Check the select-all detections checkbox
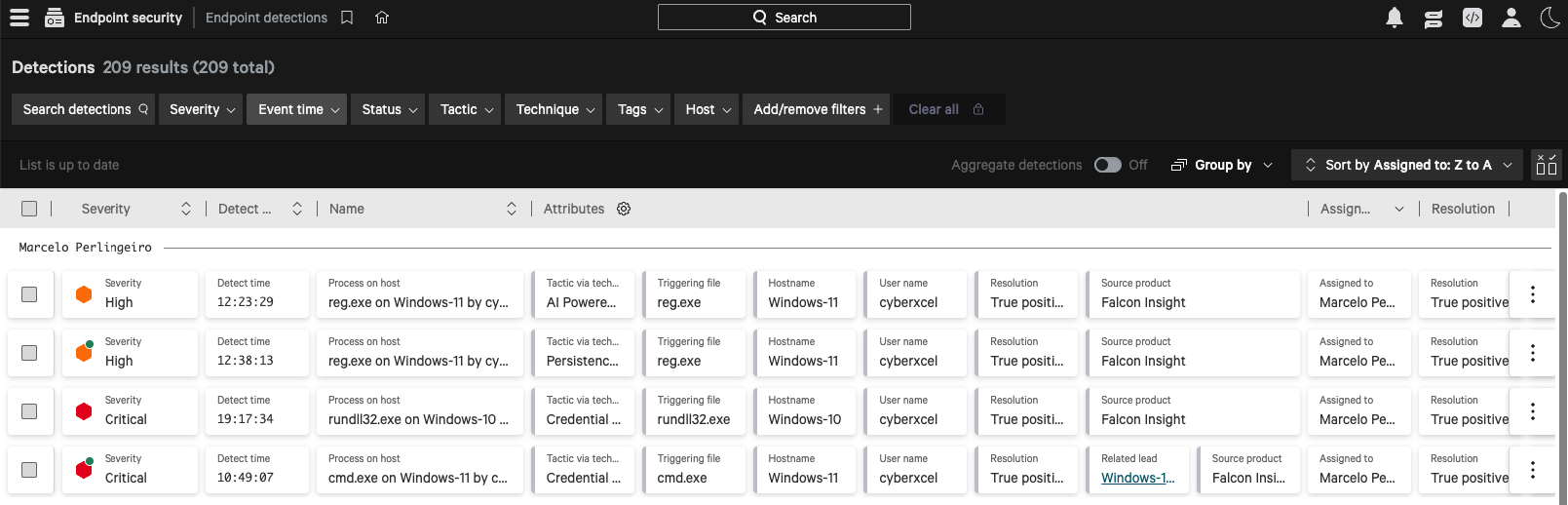 click(x=29, y=209)
